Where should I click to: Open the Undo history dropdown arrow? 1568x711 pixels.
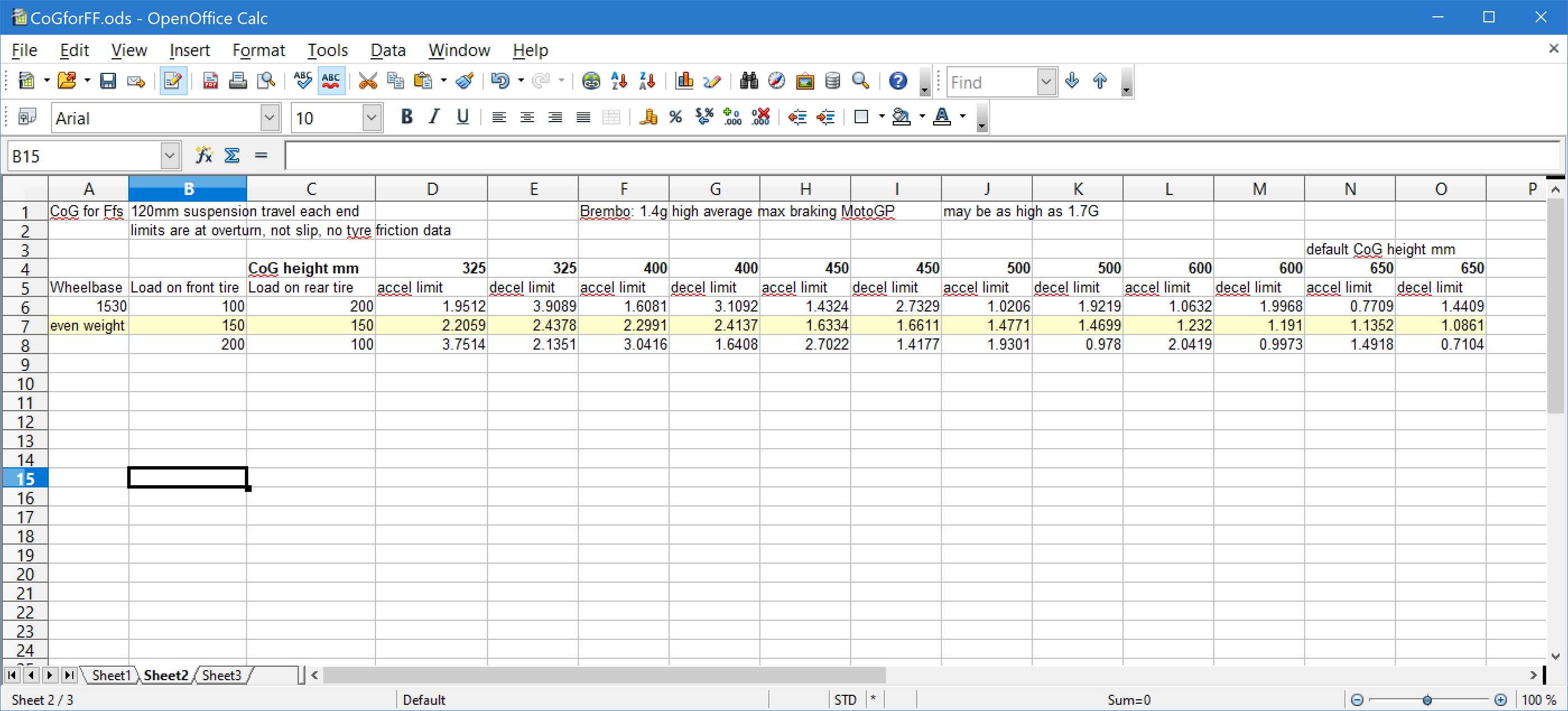[x=521, y=81]
